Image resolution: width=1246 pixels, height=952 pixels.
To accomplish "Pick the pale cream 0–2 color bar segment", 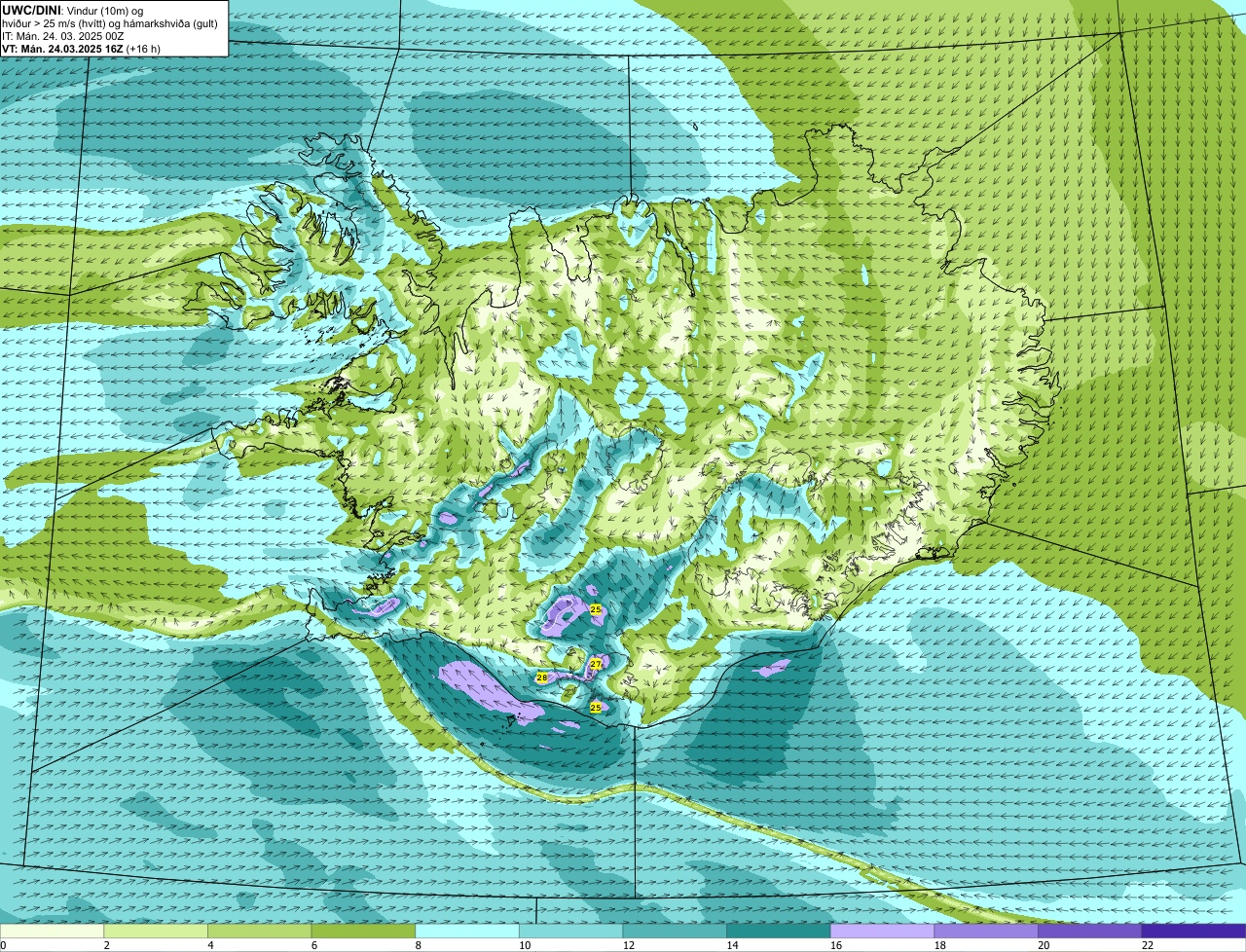I will 52,931.
